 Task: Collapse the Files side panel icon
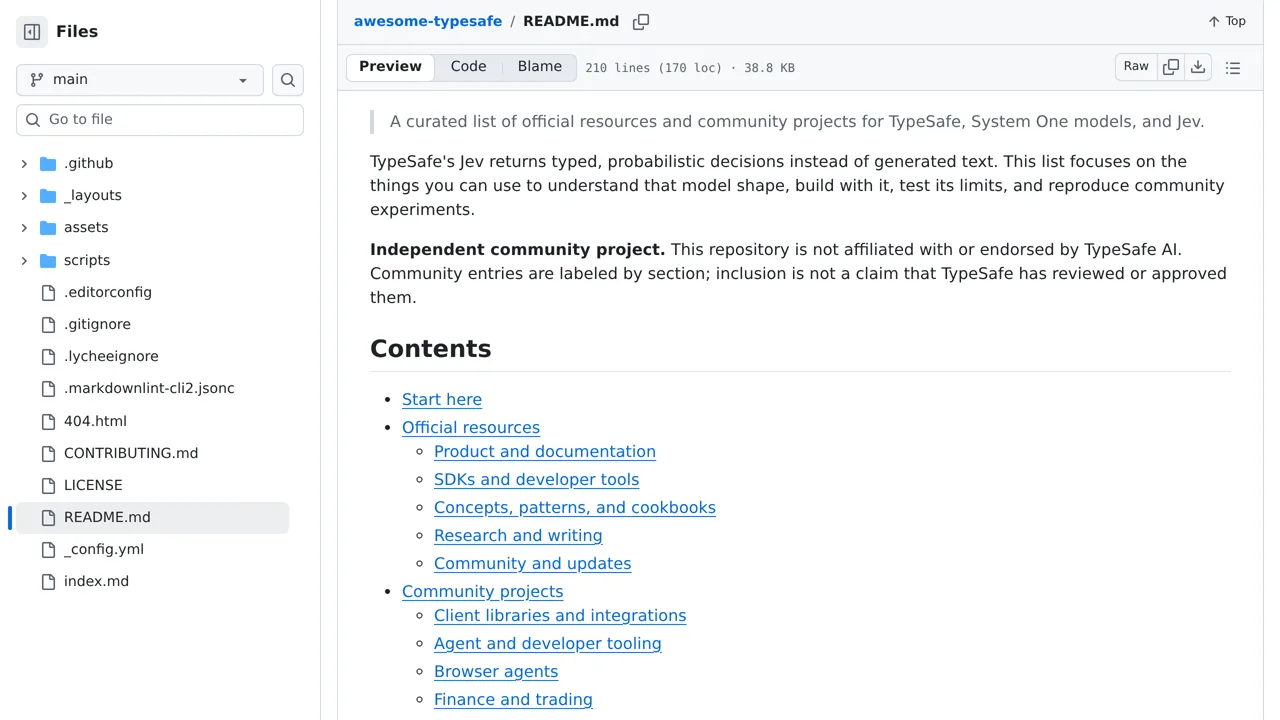tap(32, 32)
